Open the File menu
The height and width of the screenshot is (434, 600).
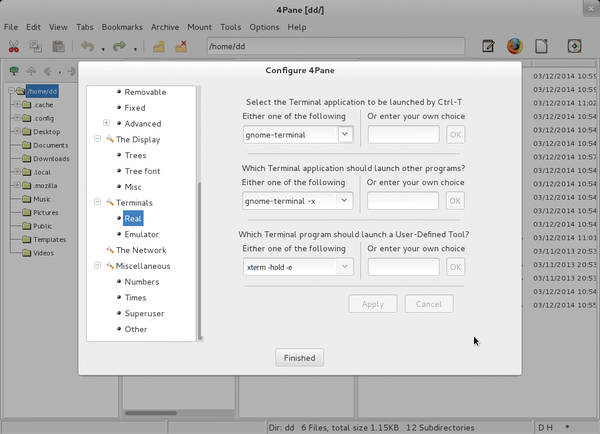pos(11,27)
